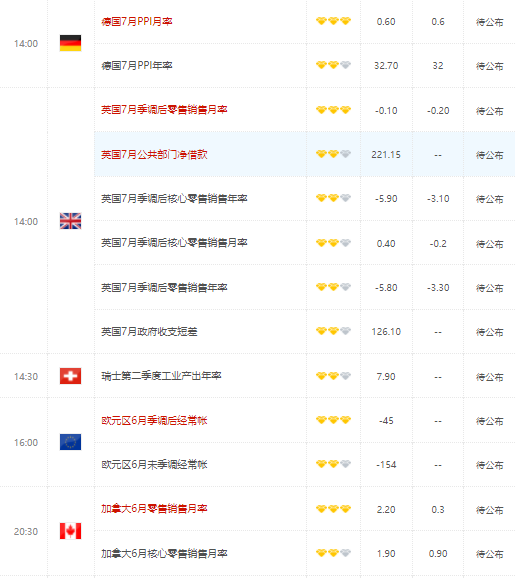Click the European Union flag icon
Image resolution: width=515 pixels, height=578 pixels.
click(70, 442)
